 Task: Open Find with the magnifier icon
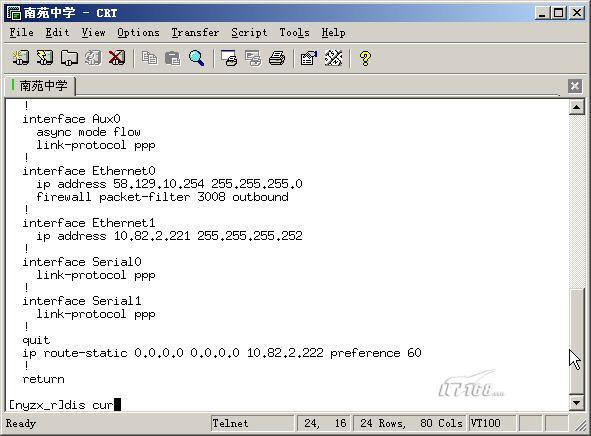pyautogui.click(x=196, y=58)
